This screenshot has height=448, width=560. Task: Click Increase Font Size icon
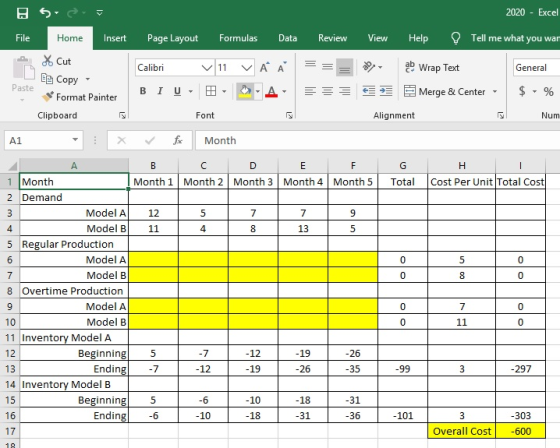(x=264, y=67)
